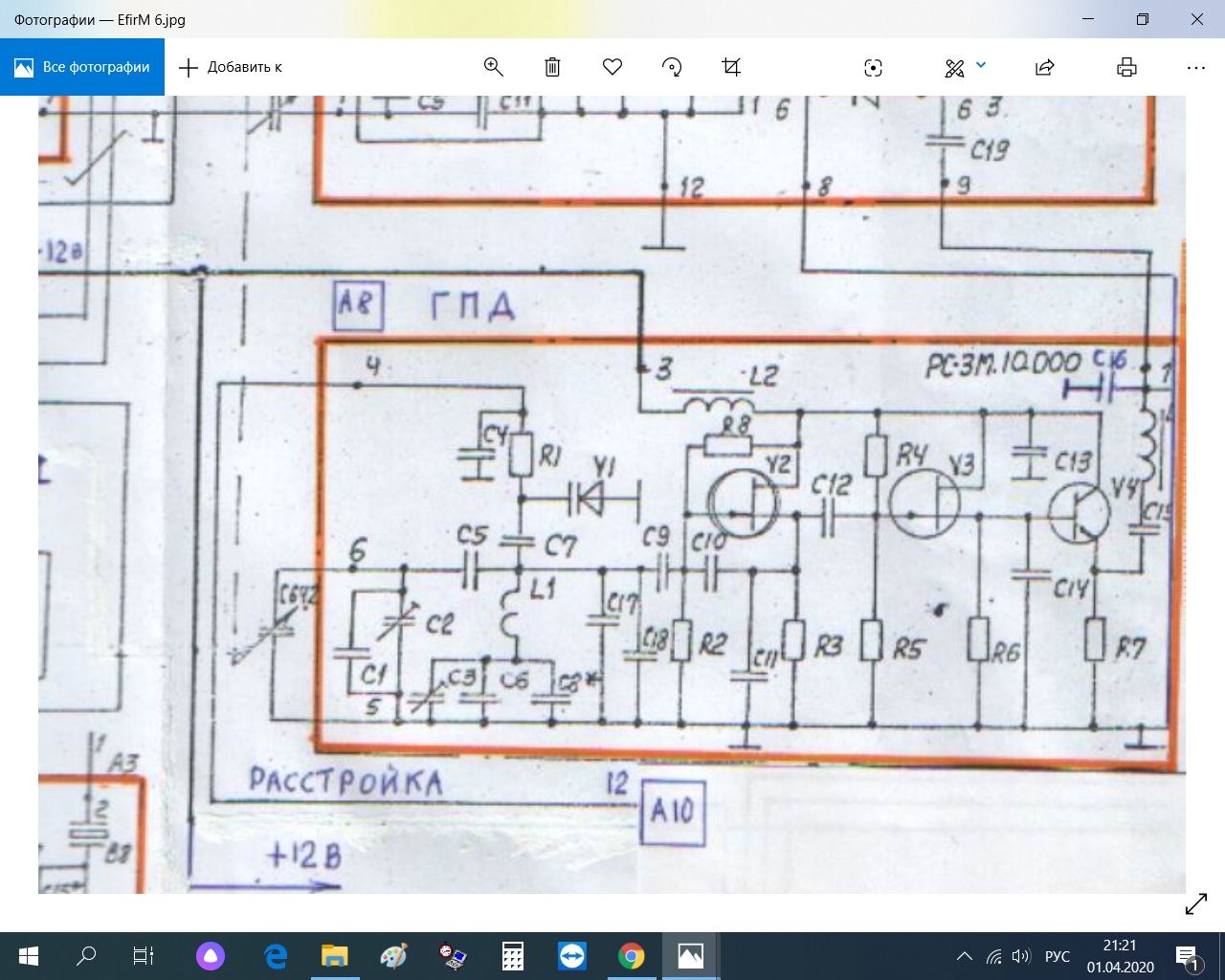The width and height of the screenshot is (1225, 980).
Task: Switch the РУС input language indicator
Action: 1058,956
